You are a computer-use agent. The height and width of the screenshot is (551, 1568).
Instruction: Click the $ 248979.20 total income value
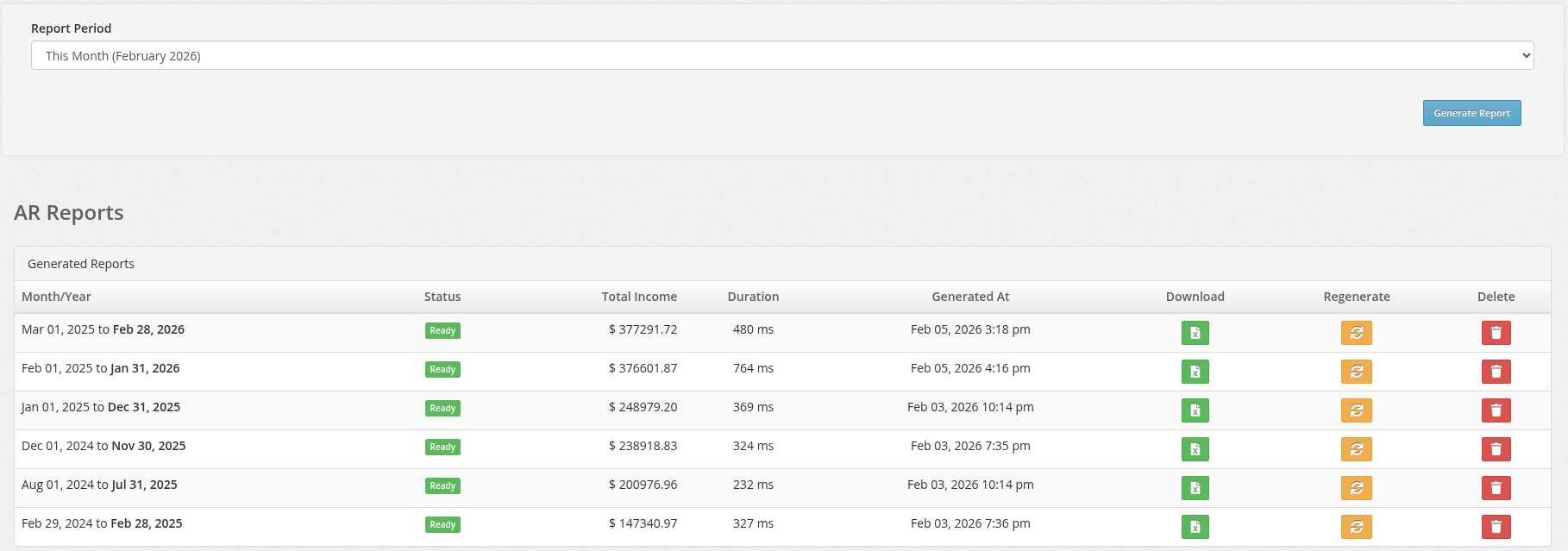coord(643,407)
